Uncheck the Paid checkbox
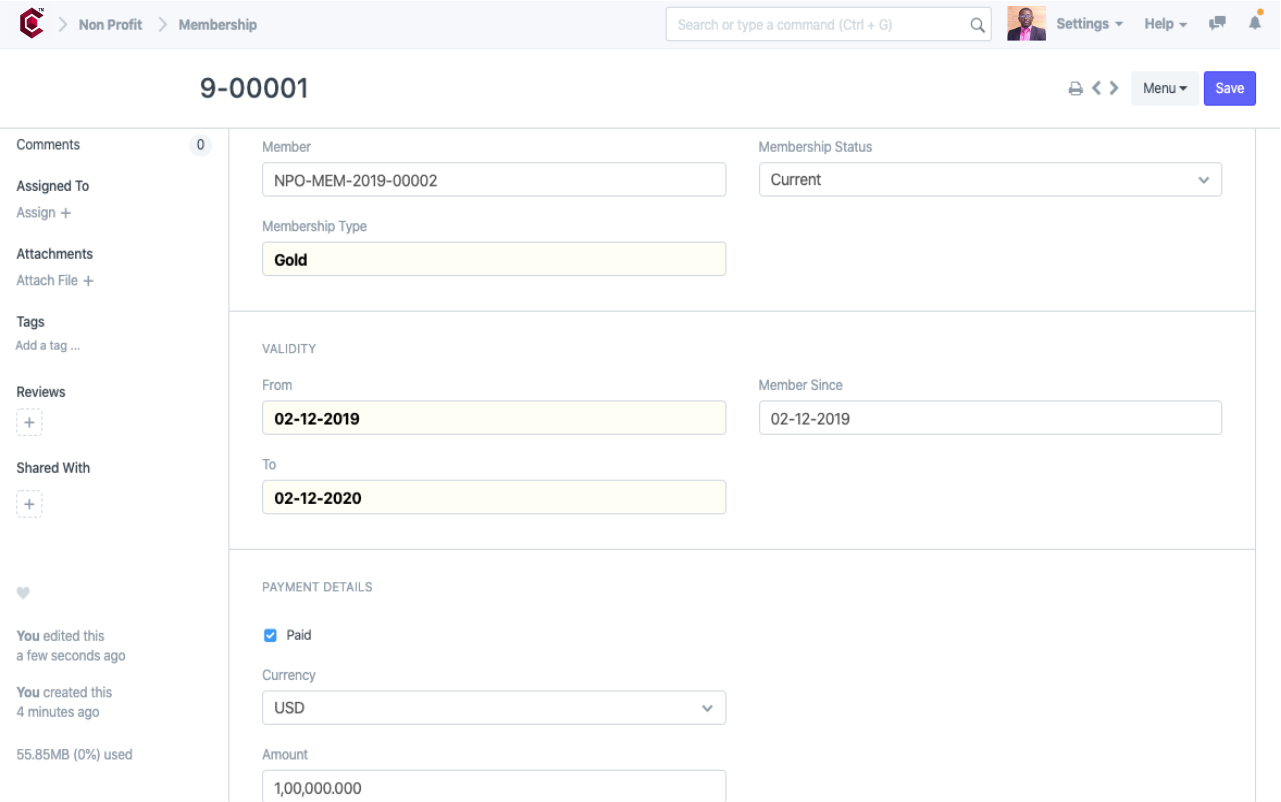 click(270, 635)
